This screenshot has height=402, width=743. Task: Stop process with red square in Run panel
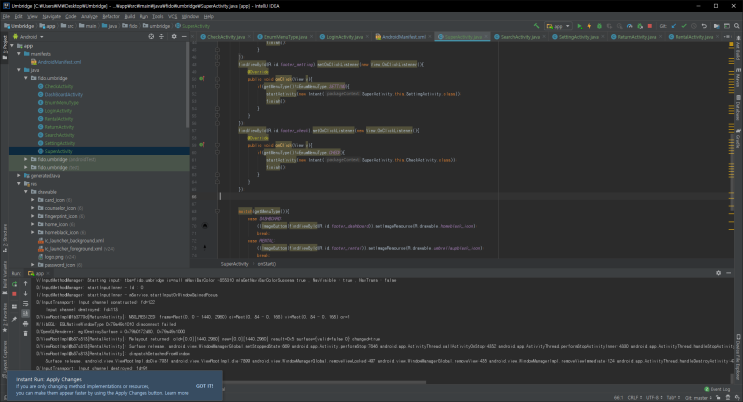(x=15, y=294)
